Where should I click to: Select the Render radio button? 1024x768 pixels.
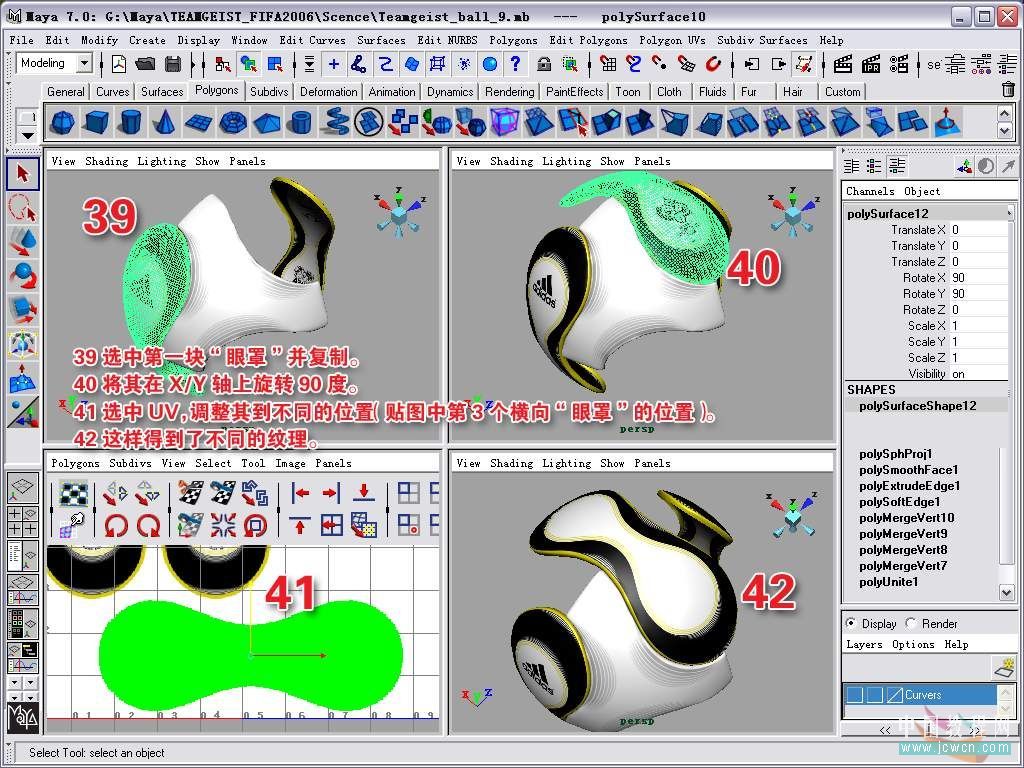911,623
